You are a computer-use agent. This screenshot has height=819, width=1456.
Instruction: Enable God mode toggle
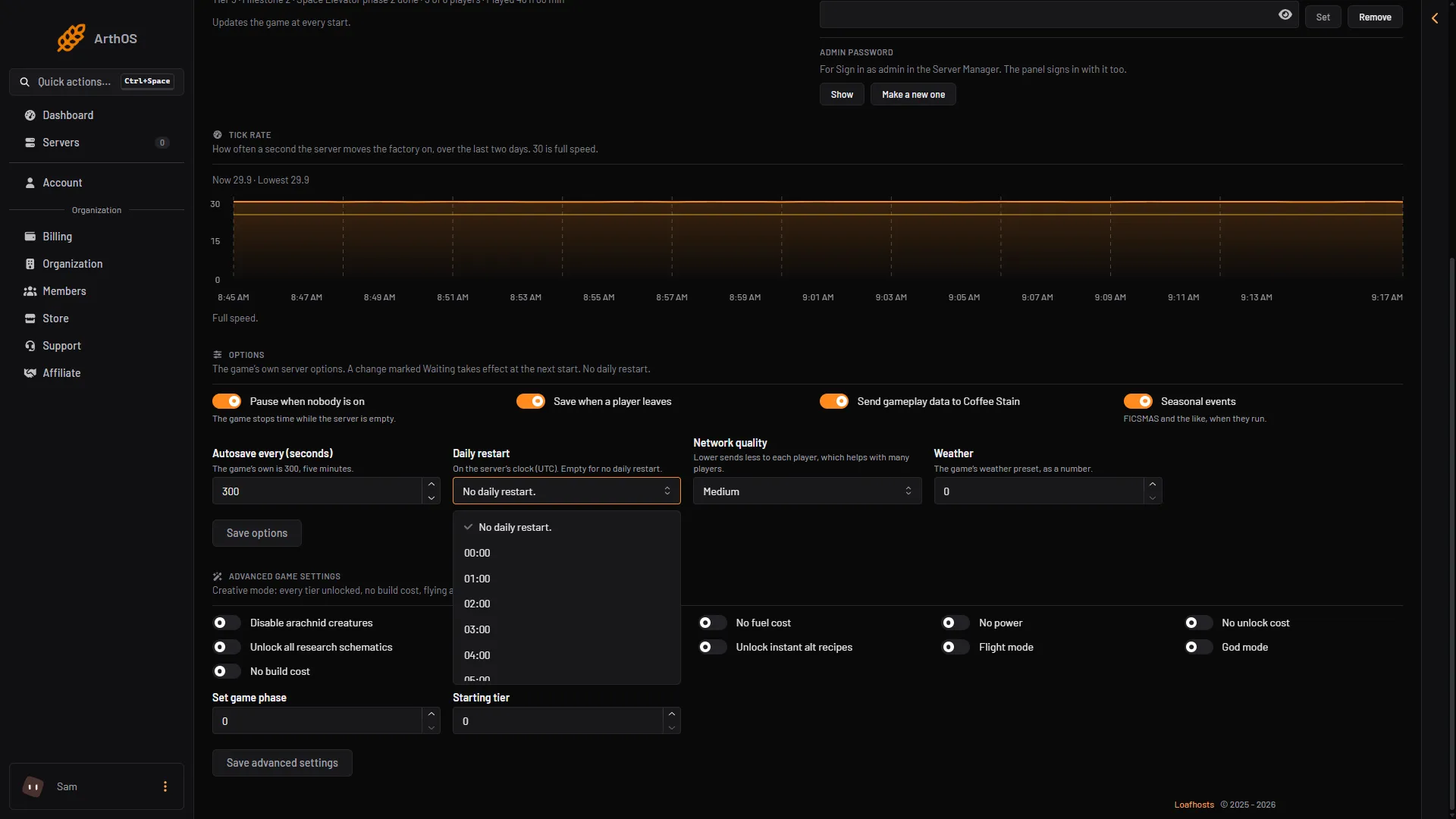(x=1198, y=647)
